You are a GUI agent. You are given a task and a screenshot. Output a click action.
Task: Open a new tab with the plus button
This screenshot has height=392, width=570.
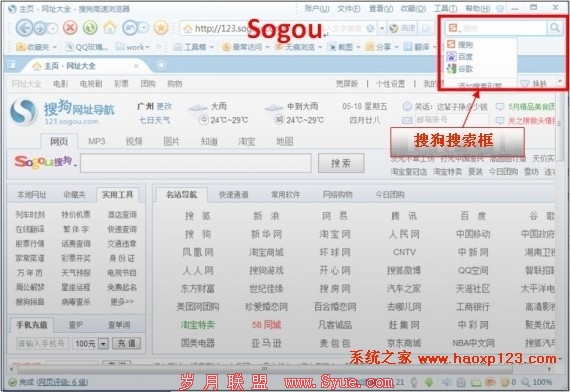[161, 65]
